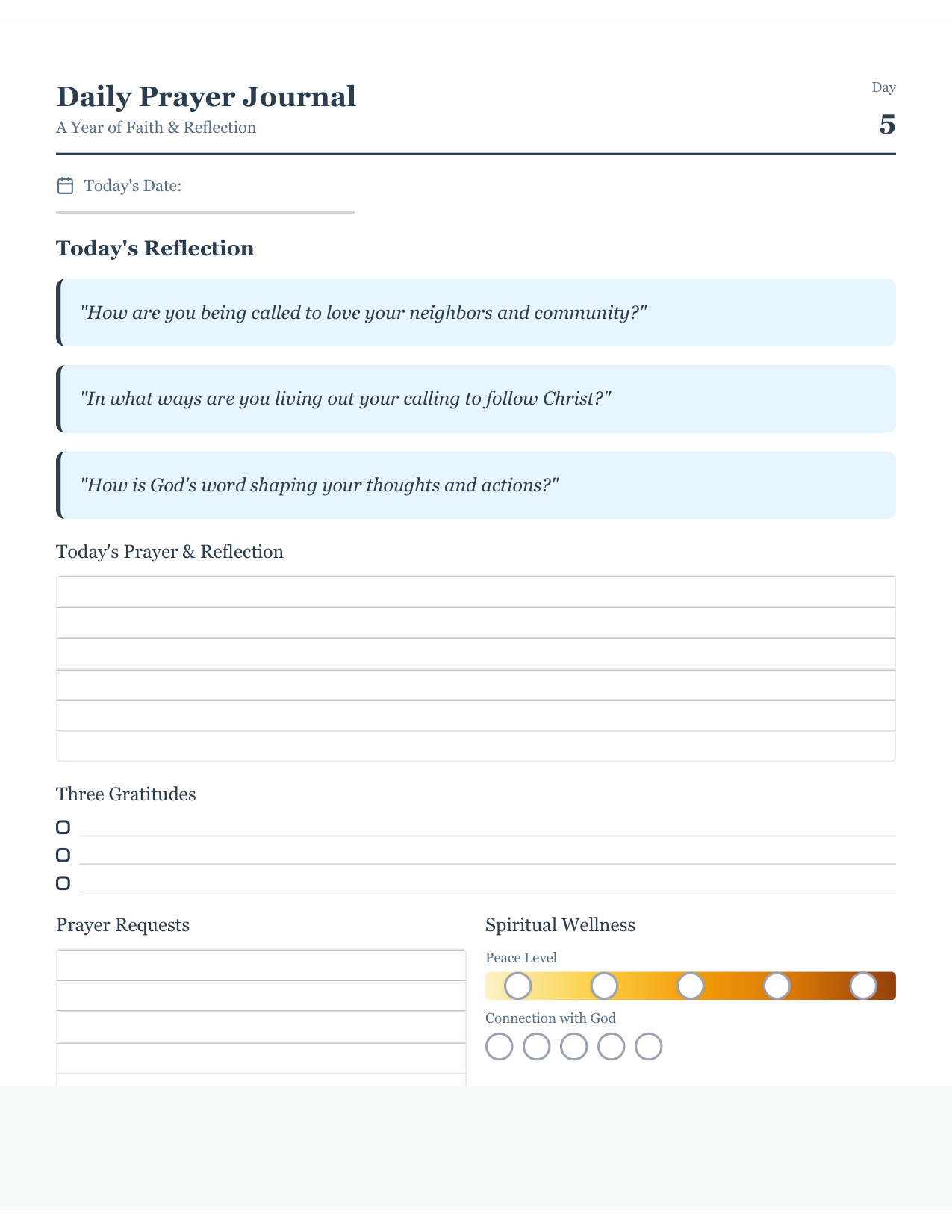Click the calendar icon beside Today's Date
952x1232 pixels.
(x=66, y=186)
